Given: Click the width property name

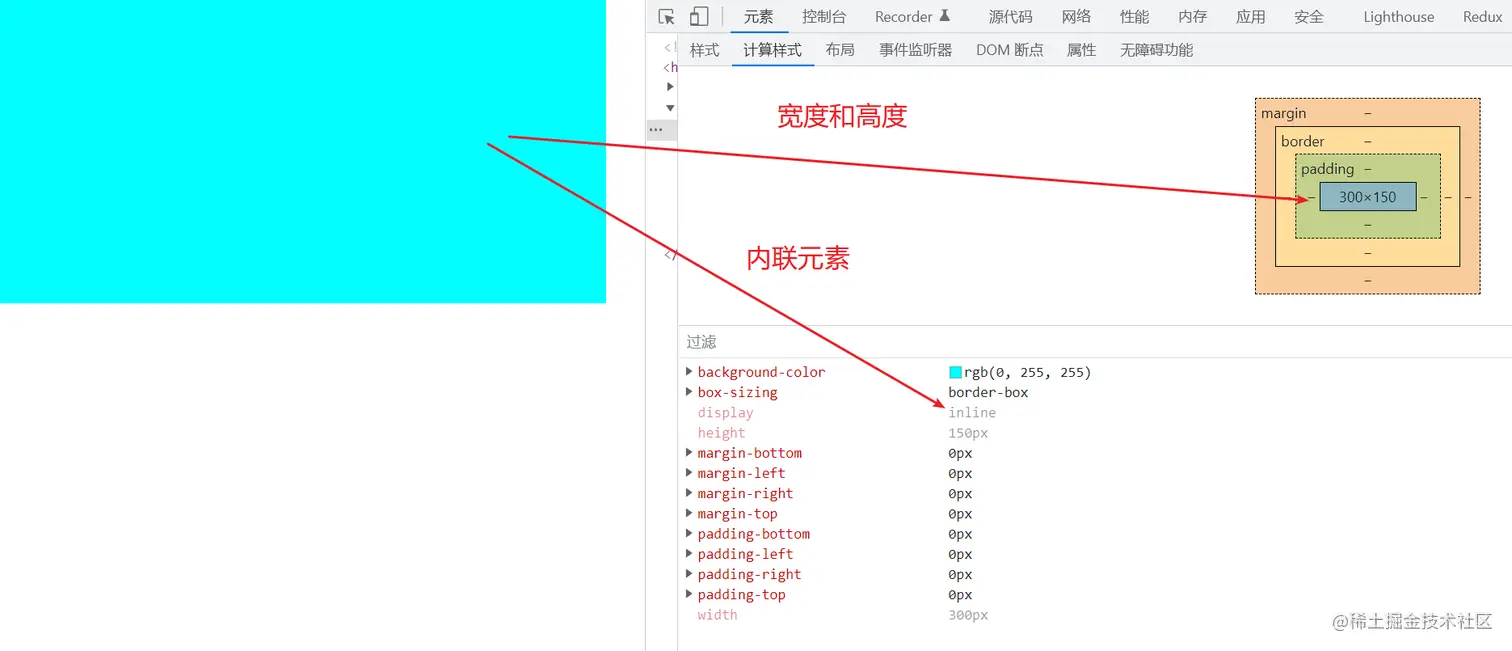Looking at the screenshot, I should click(x=717, y=615).
